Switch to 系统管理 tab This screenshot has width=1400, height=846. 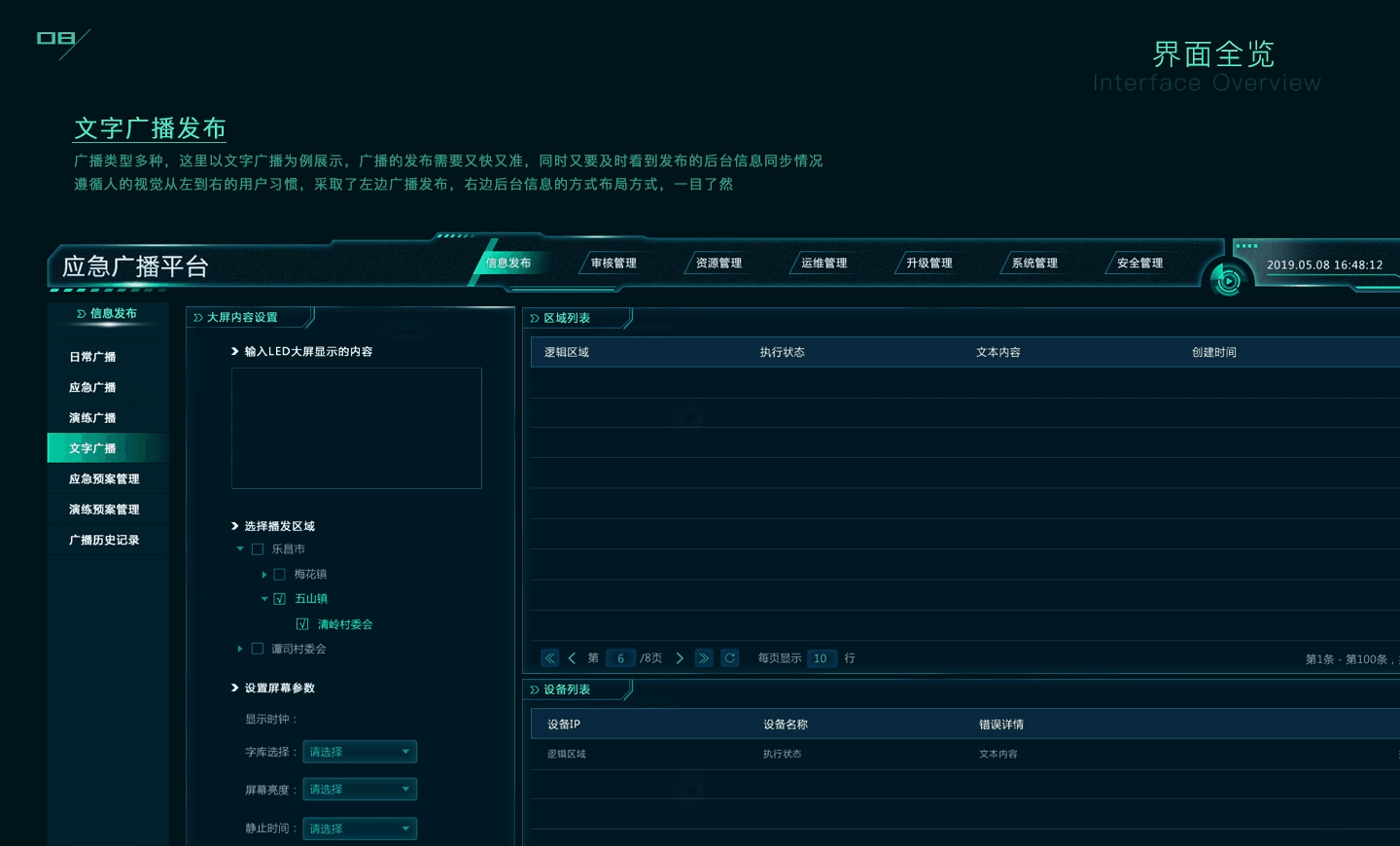coord(1034,264)
